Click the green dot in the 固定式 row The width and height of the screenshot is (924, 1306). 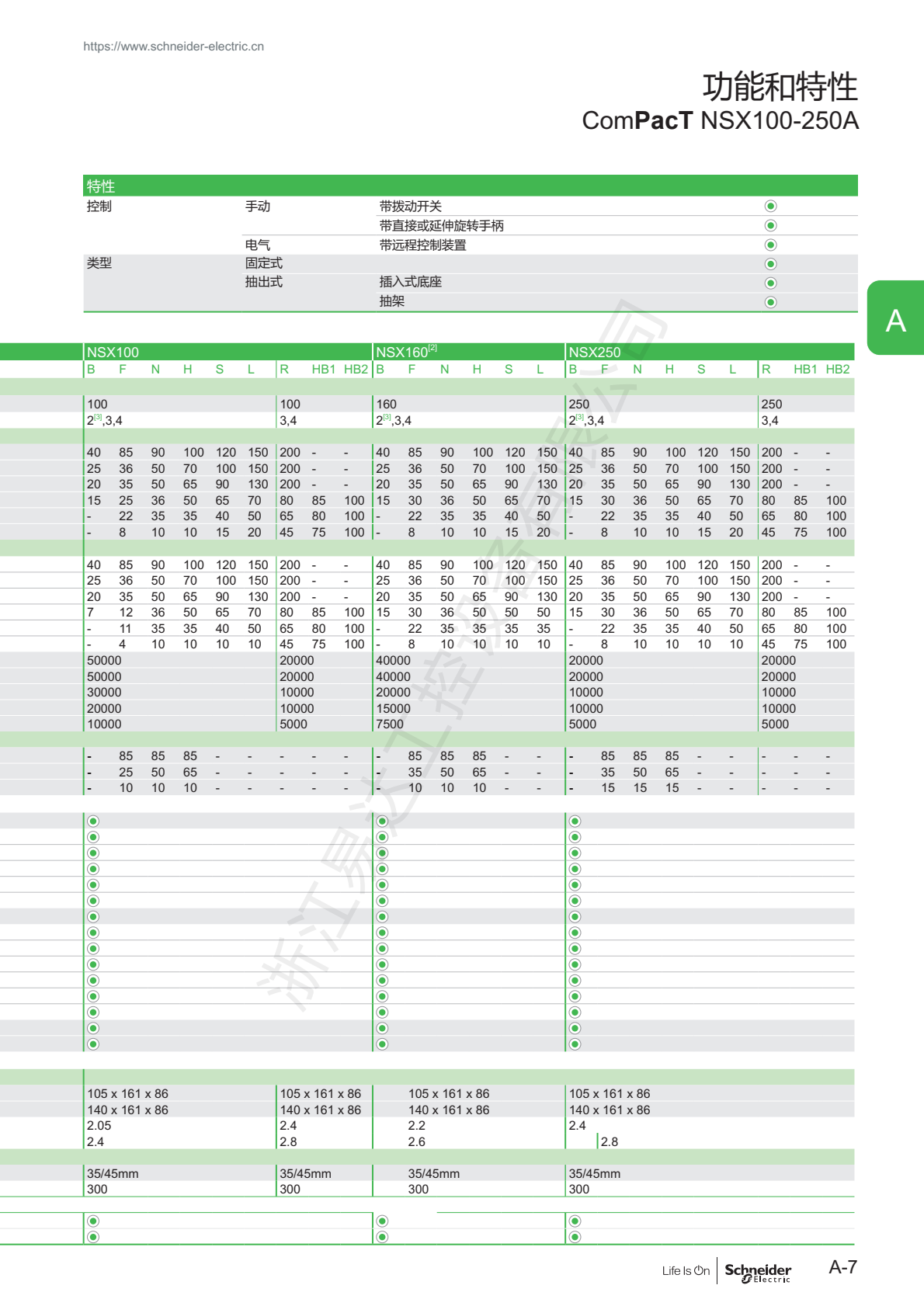pos(770,264)
